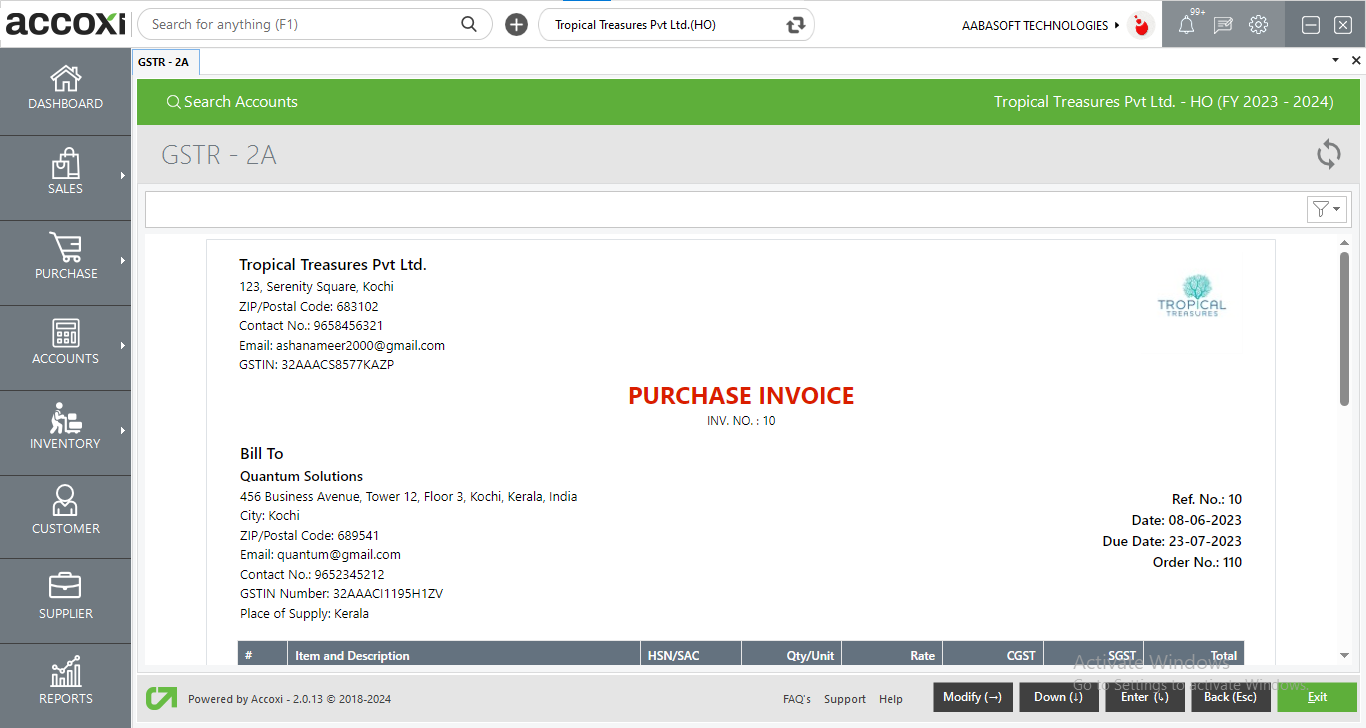Open the FAQ's link
Image resolution: width=1366 pixels, height=728 pixels.
(x=797, y=699)
